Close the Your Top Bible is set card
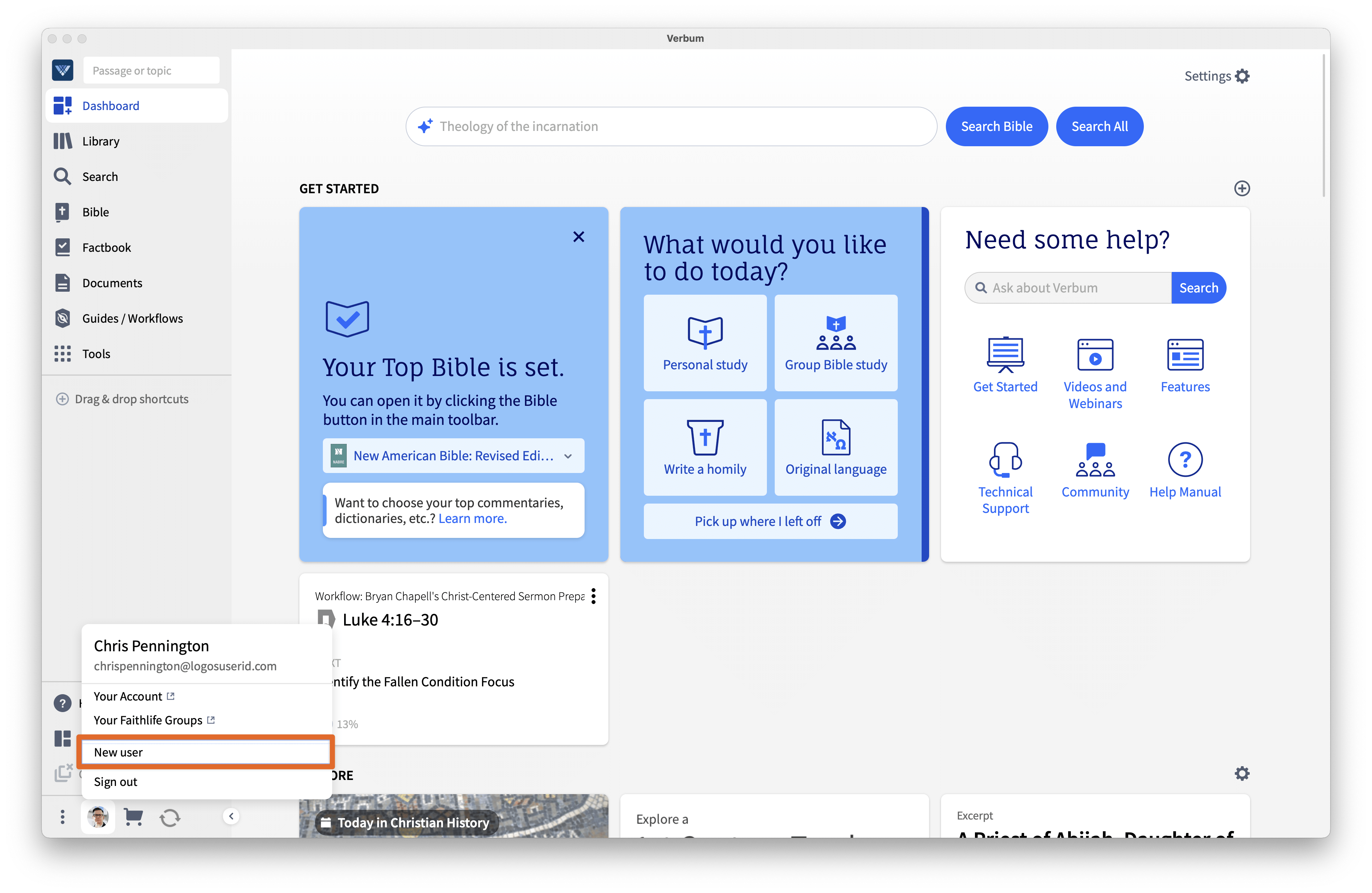Image resolution: width=1372 pixels, height=893 pixels. pos(579,236)
